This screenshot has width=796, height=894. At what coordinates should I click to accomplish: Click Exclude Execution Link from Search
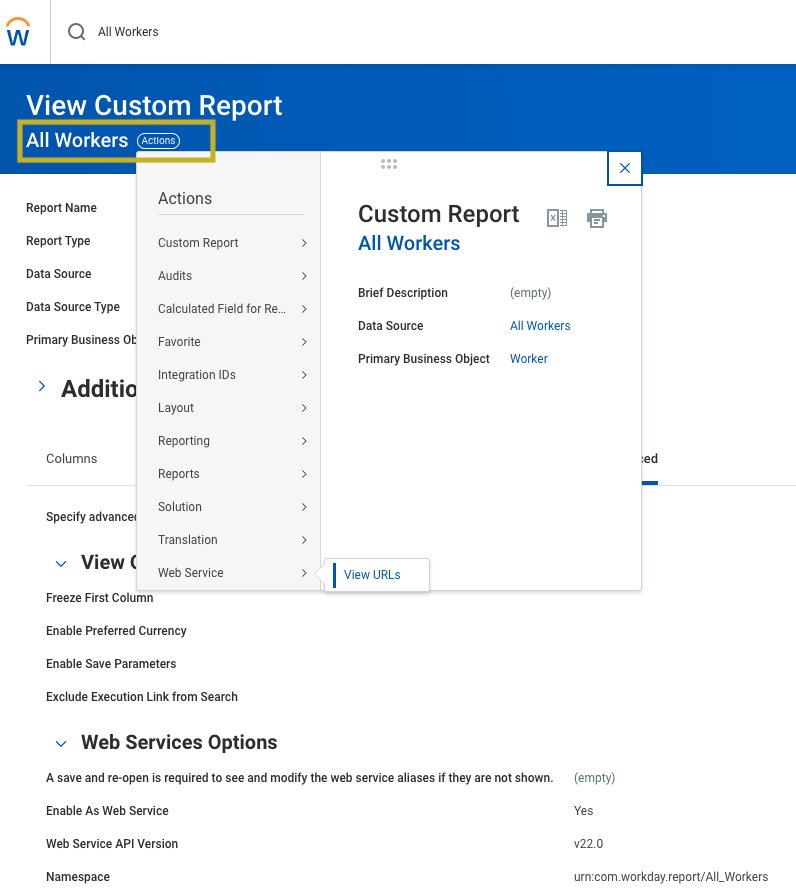tap(142, 697)
